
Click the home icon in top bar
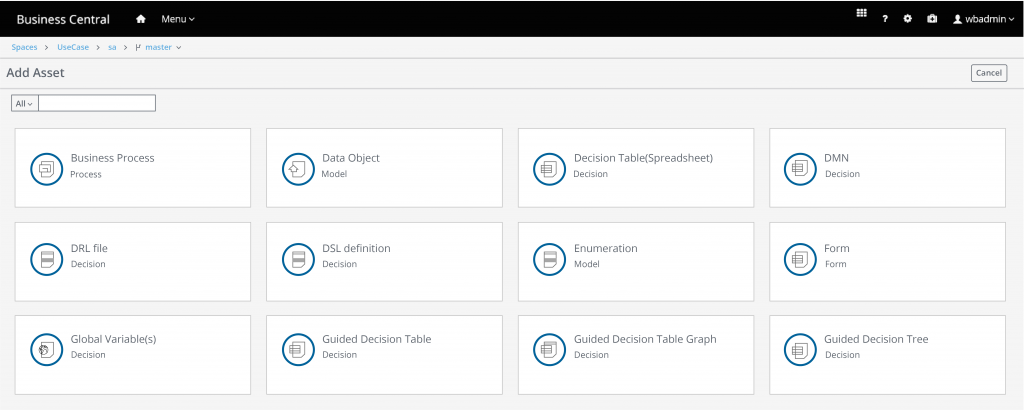141,19
